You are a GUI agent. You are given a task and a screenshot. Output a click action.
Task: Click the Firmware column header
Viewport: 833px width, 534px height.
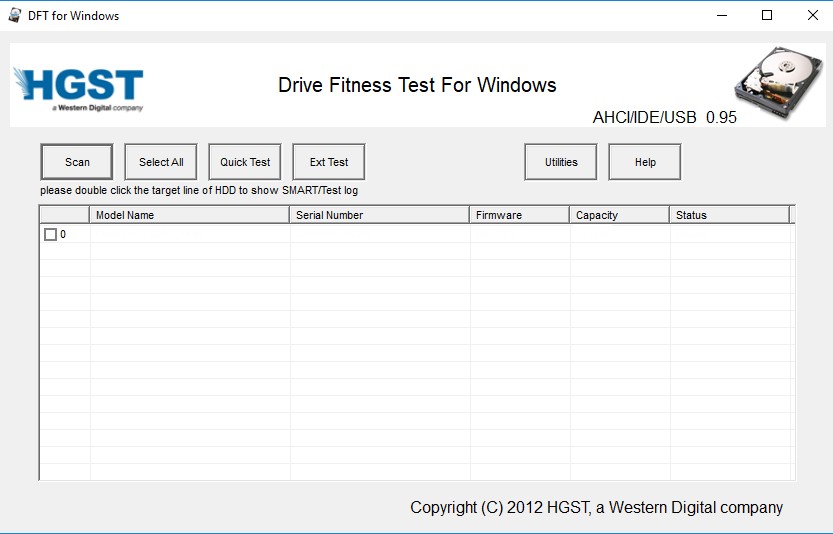(x=520, y=215)
